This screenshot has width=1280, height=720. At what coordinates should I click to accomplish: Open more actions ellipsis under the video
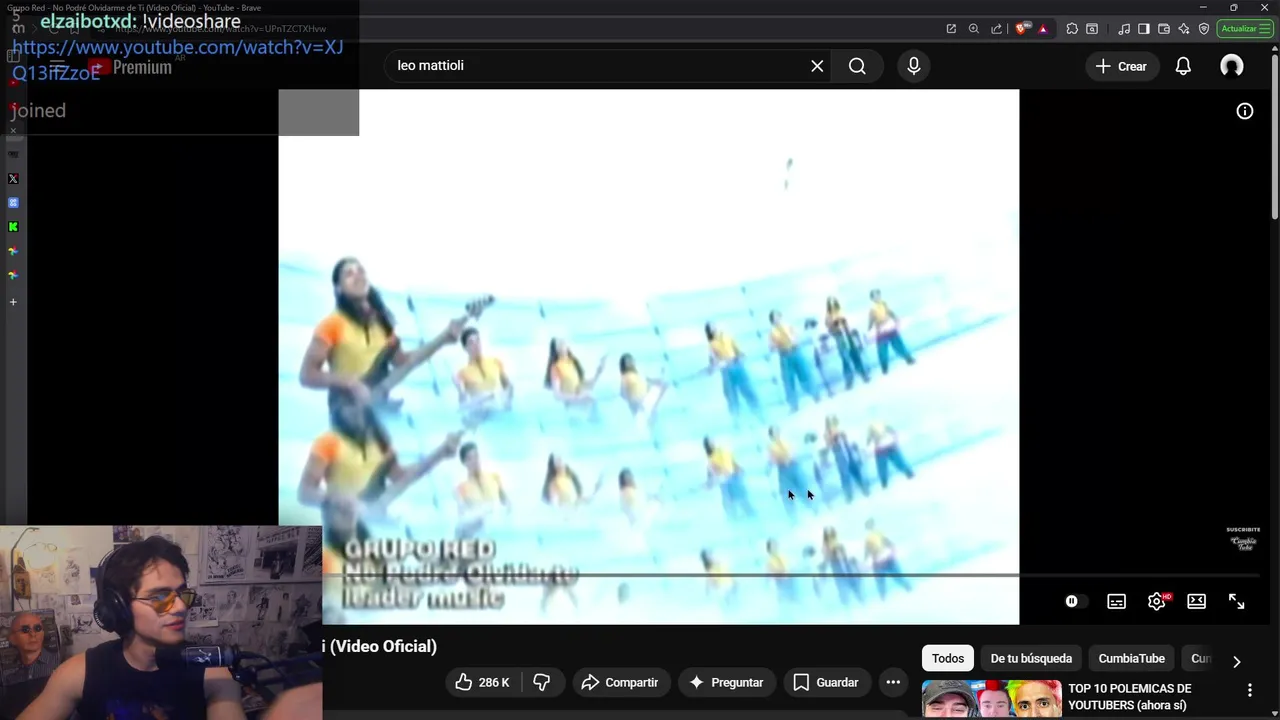click(893, 682)
